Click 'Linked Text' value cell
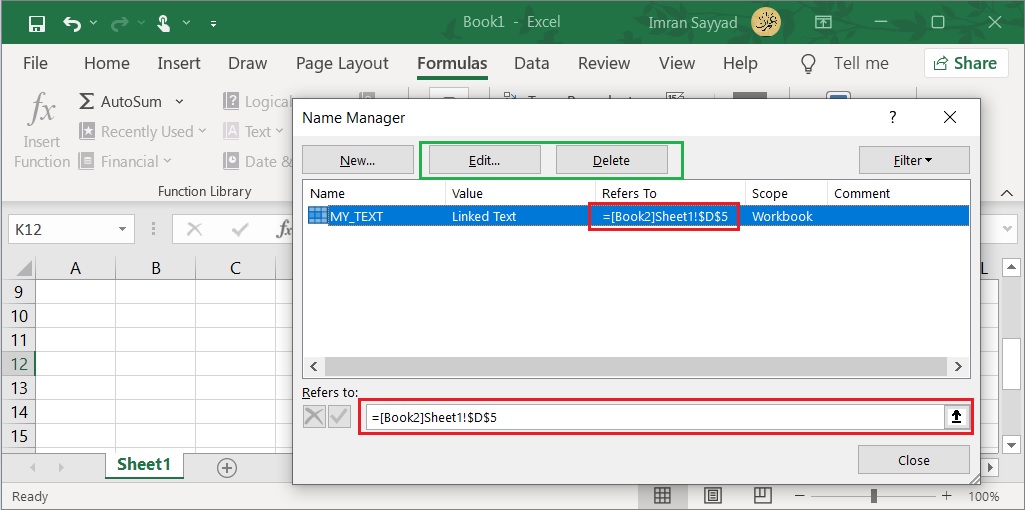 484,216
